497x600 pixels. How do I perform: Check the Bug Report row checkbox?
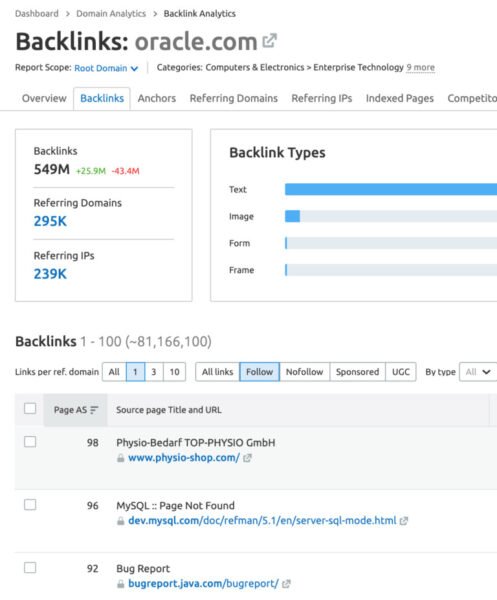[30, 567]
